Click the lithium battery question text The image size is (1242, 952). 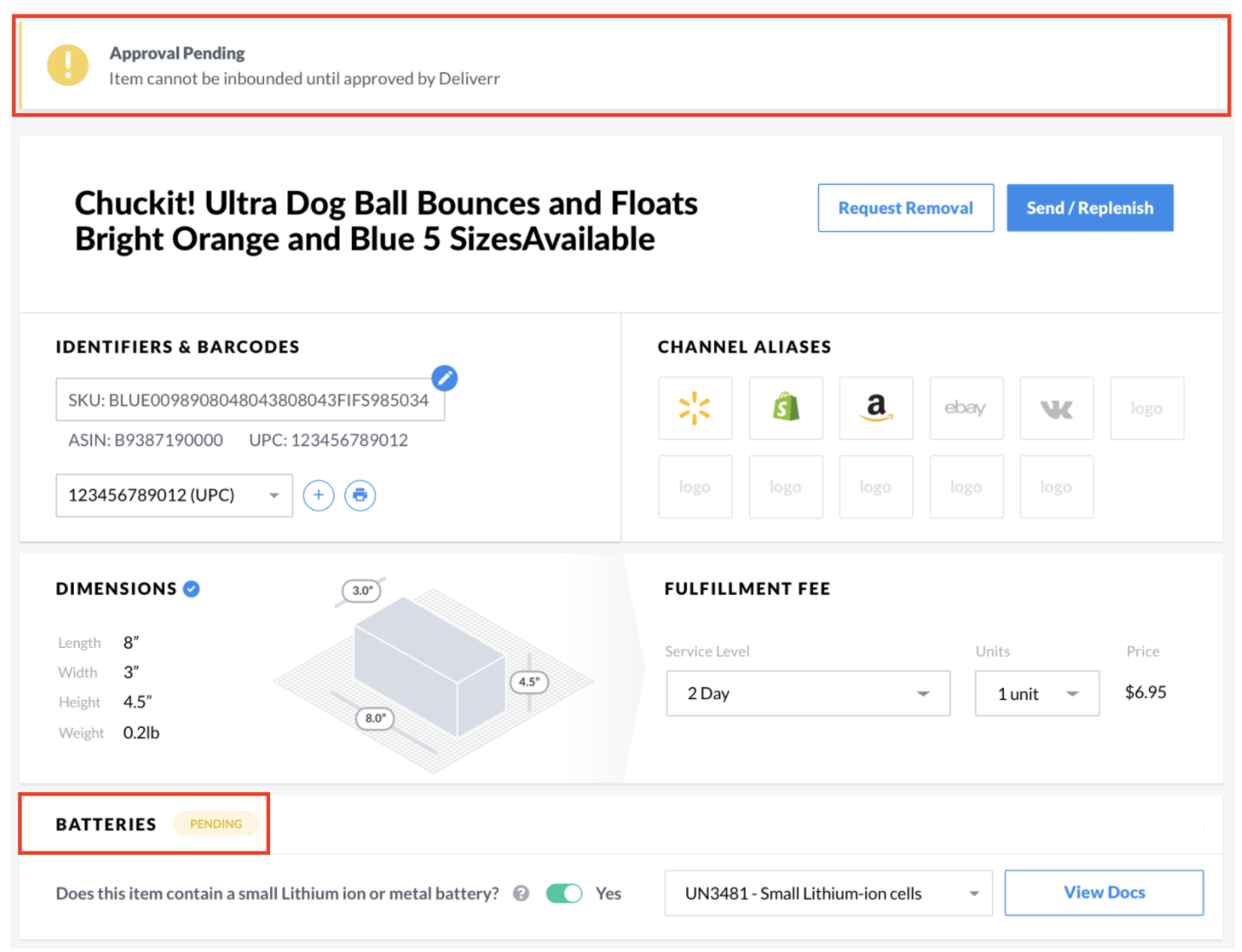(x=277, y=893)
